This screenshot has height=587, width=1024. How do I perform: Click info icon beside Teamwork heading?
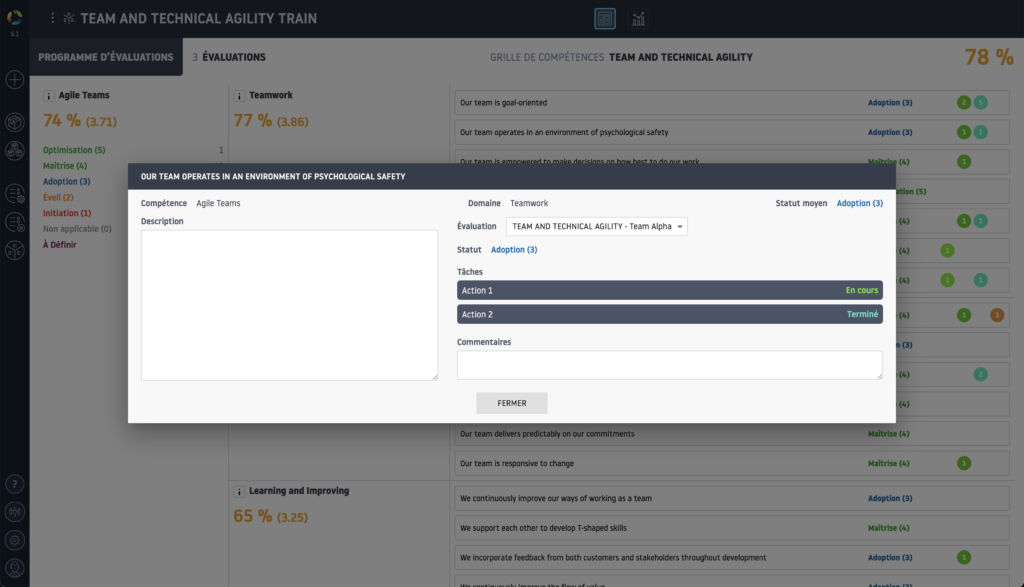coord(240,96)
